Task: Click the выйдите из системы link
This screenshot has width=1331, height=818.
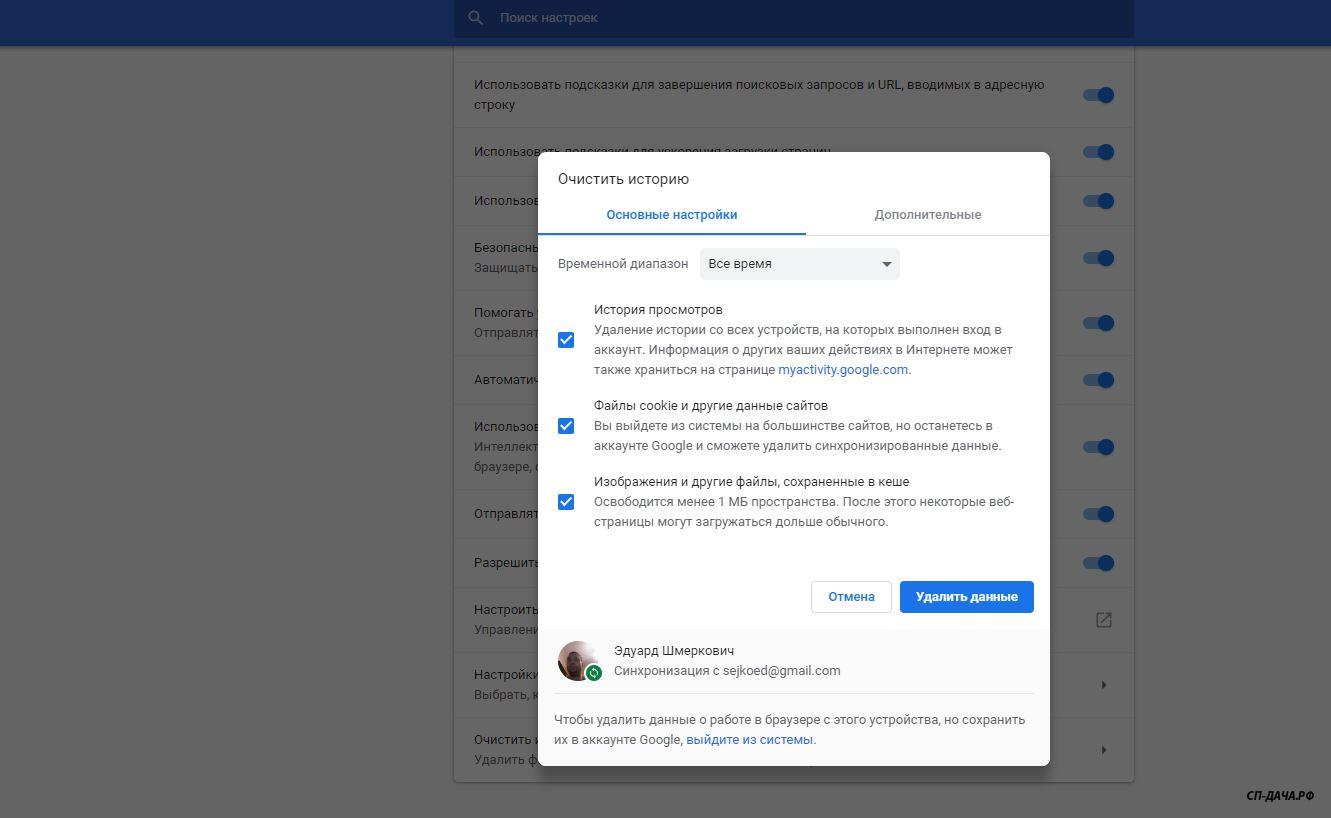Action: pos(749,740)
